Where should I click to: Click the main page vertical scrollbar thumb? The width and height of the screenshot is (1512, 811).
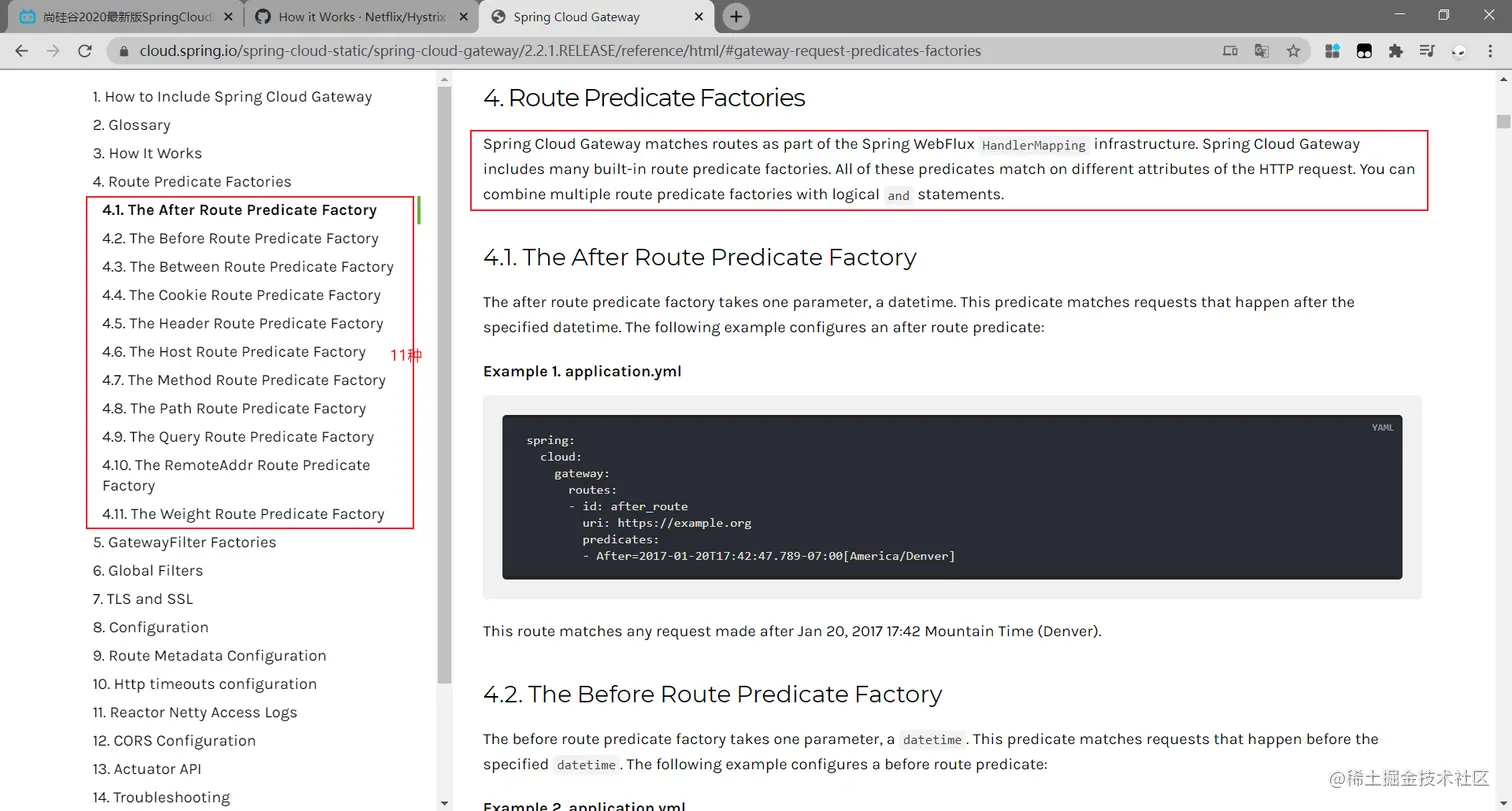(1503, 122)
